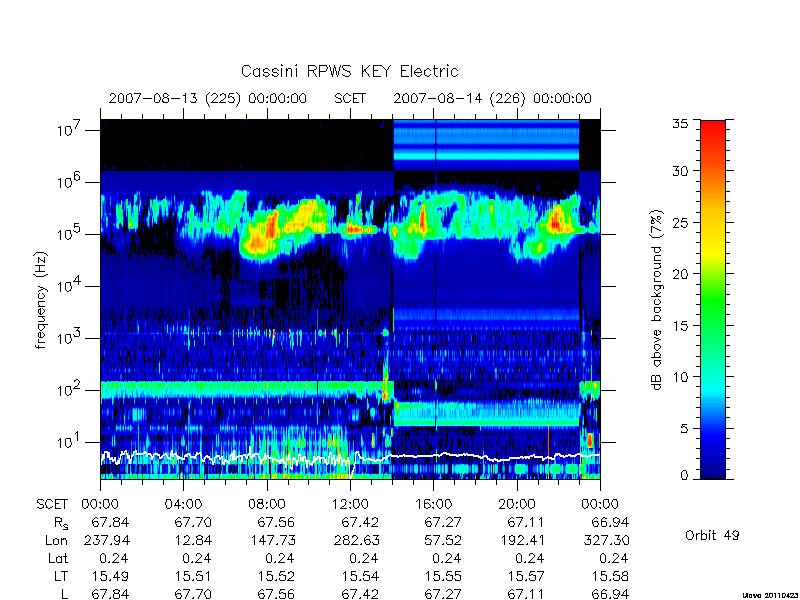
Task: Click the Rs row header
Action: click(x=61, y=523)
